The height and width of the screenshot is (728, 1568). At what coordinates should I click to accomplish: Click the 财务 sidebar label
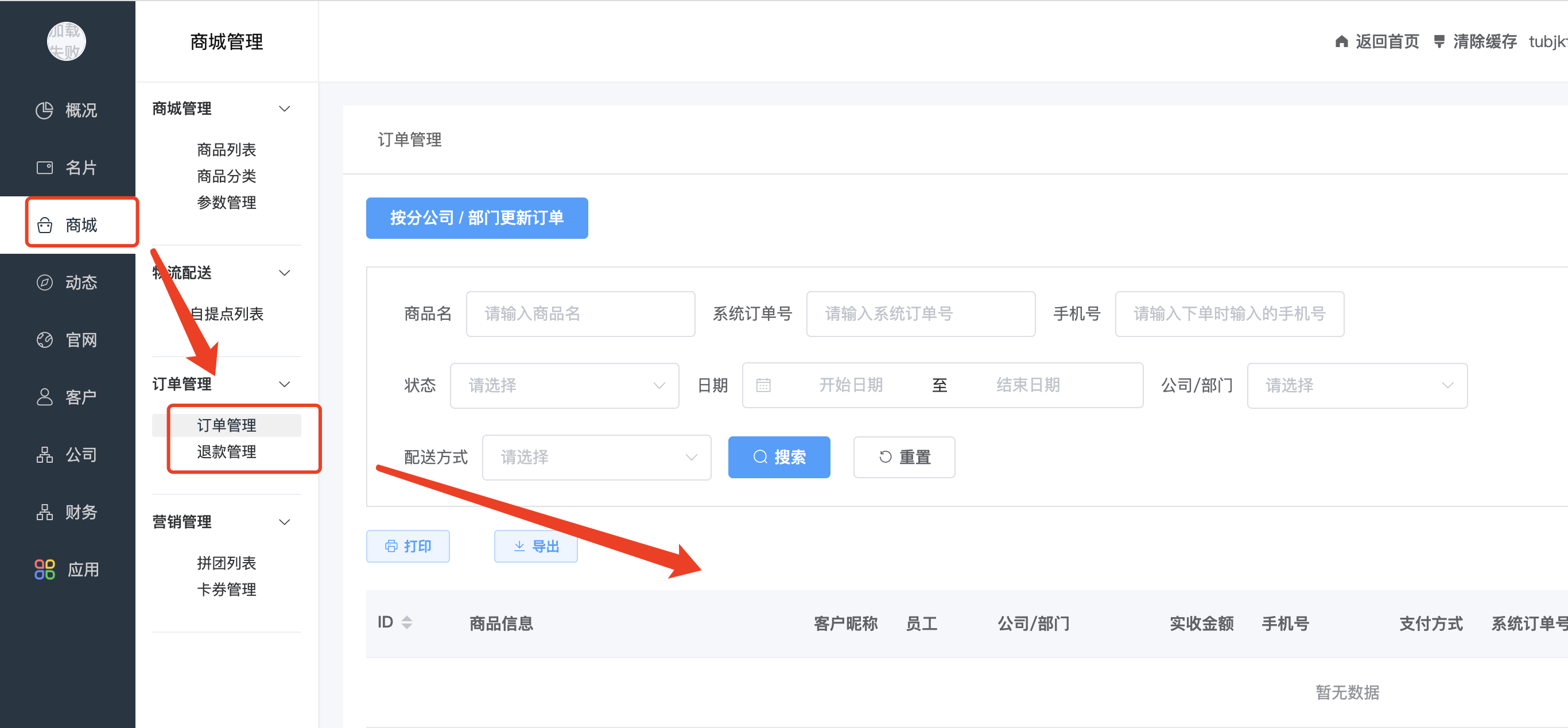point(81,512)
